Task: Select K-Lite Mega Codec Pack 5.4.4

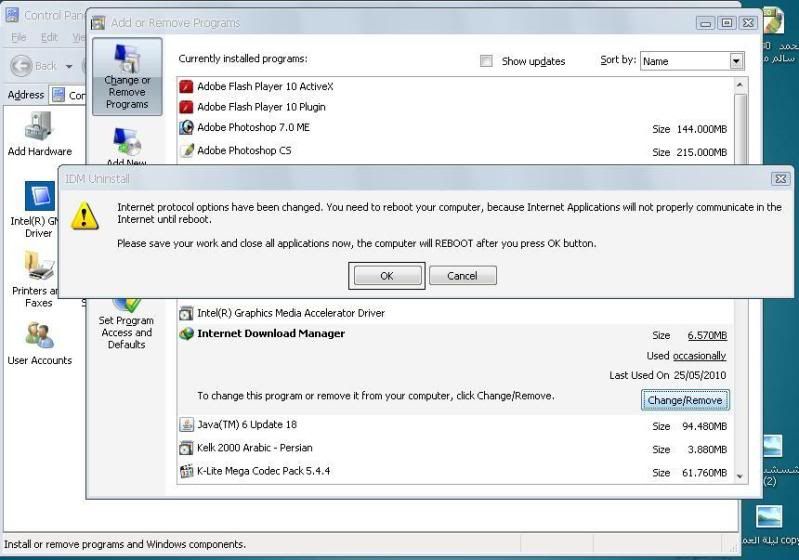Action: (263, 471)
